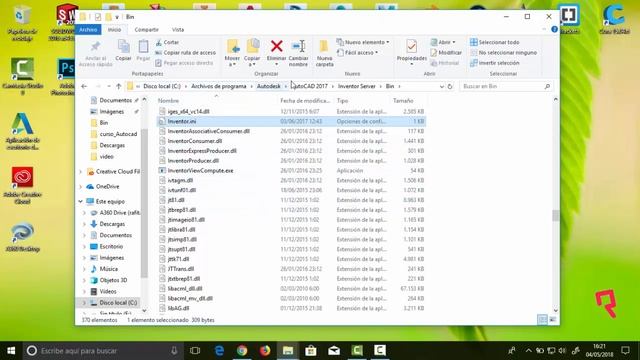This screenshot has height=360, width=640.
Task: Click Seleccionar todo
Action: click(x=495, y=42)
